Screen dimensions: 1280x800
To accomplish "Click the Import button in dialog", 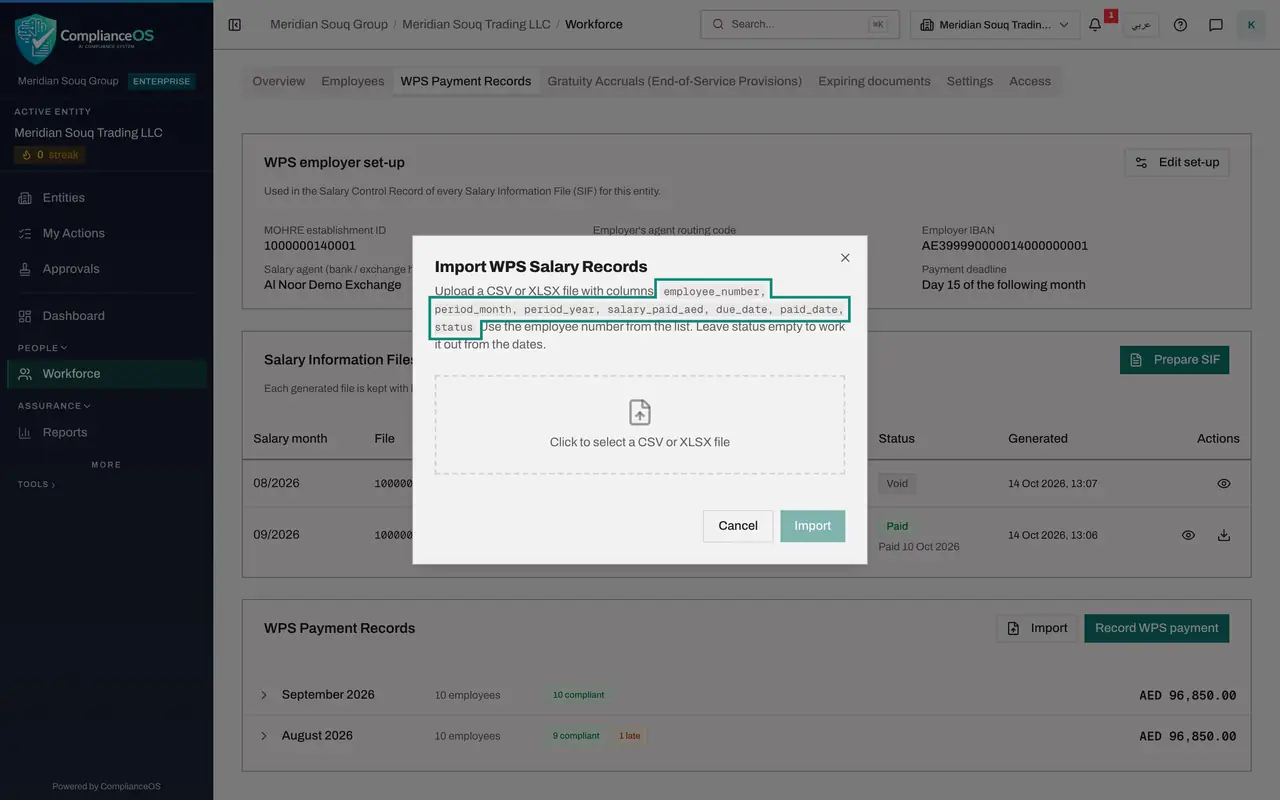I will (813, 526).
